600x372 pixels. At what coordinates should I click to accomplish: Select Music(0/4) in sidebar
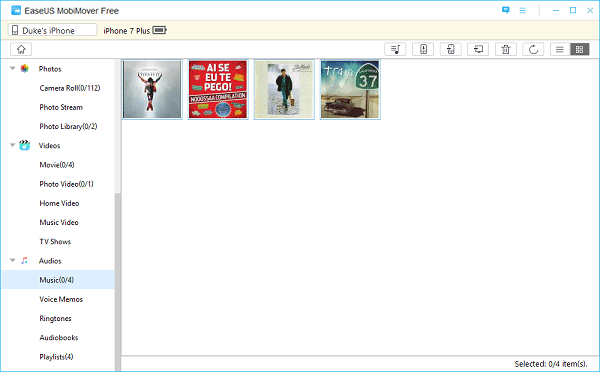(58, 280)
